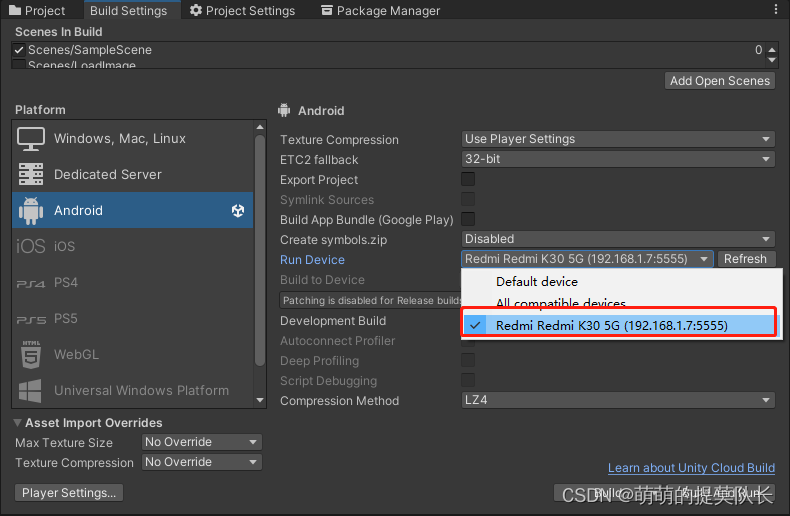Collapse the Asset Import Overrides section
The image size is (790, 516).
click(x=19, y=423)
